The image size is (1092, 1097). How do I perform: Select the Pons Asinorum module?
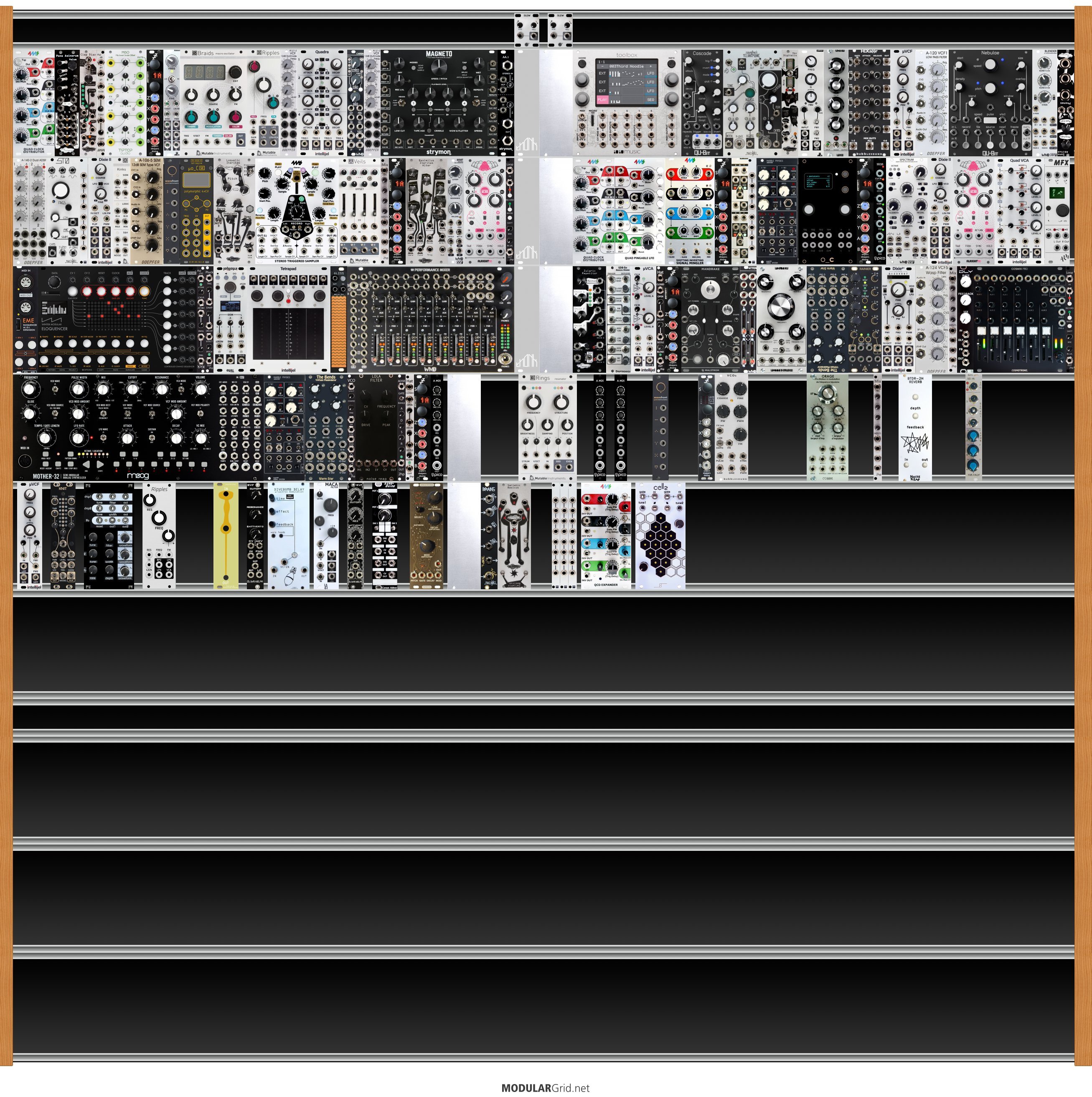point(67,103)
